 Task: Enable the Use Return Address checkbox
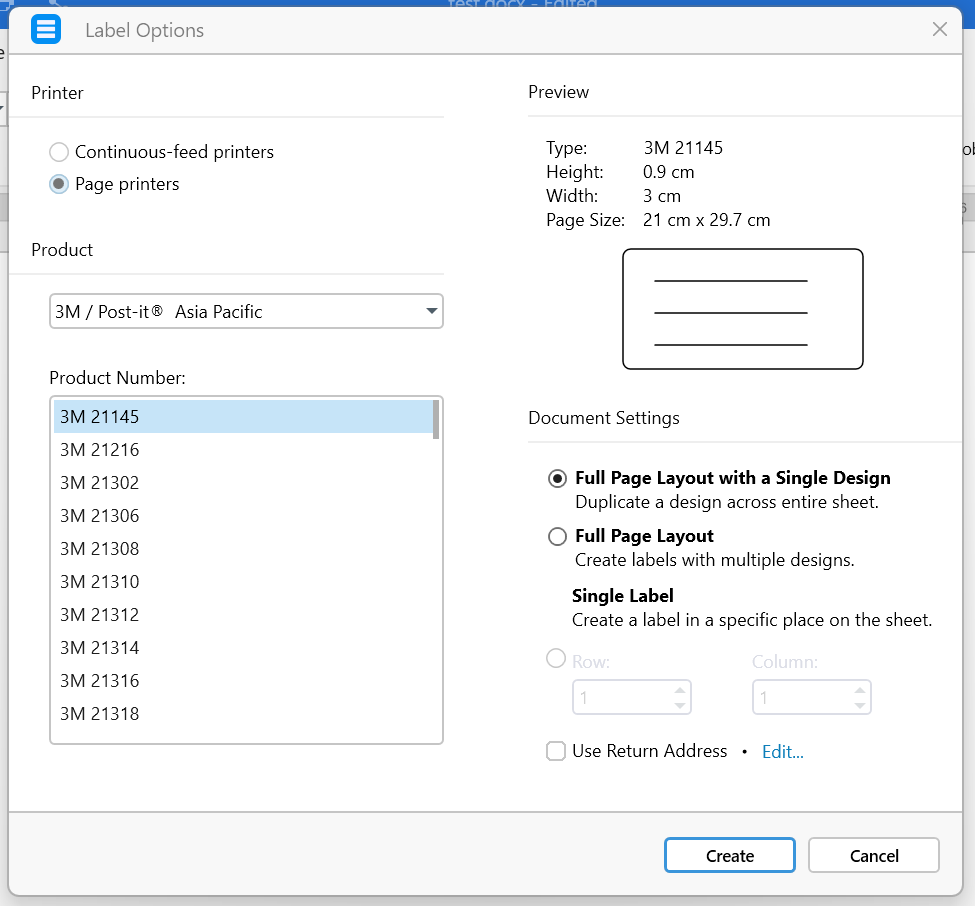point(556,751)
